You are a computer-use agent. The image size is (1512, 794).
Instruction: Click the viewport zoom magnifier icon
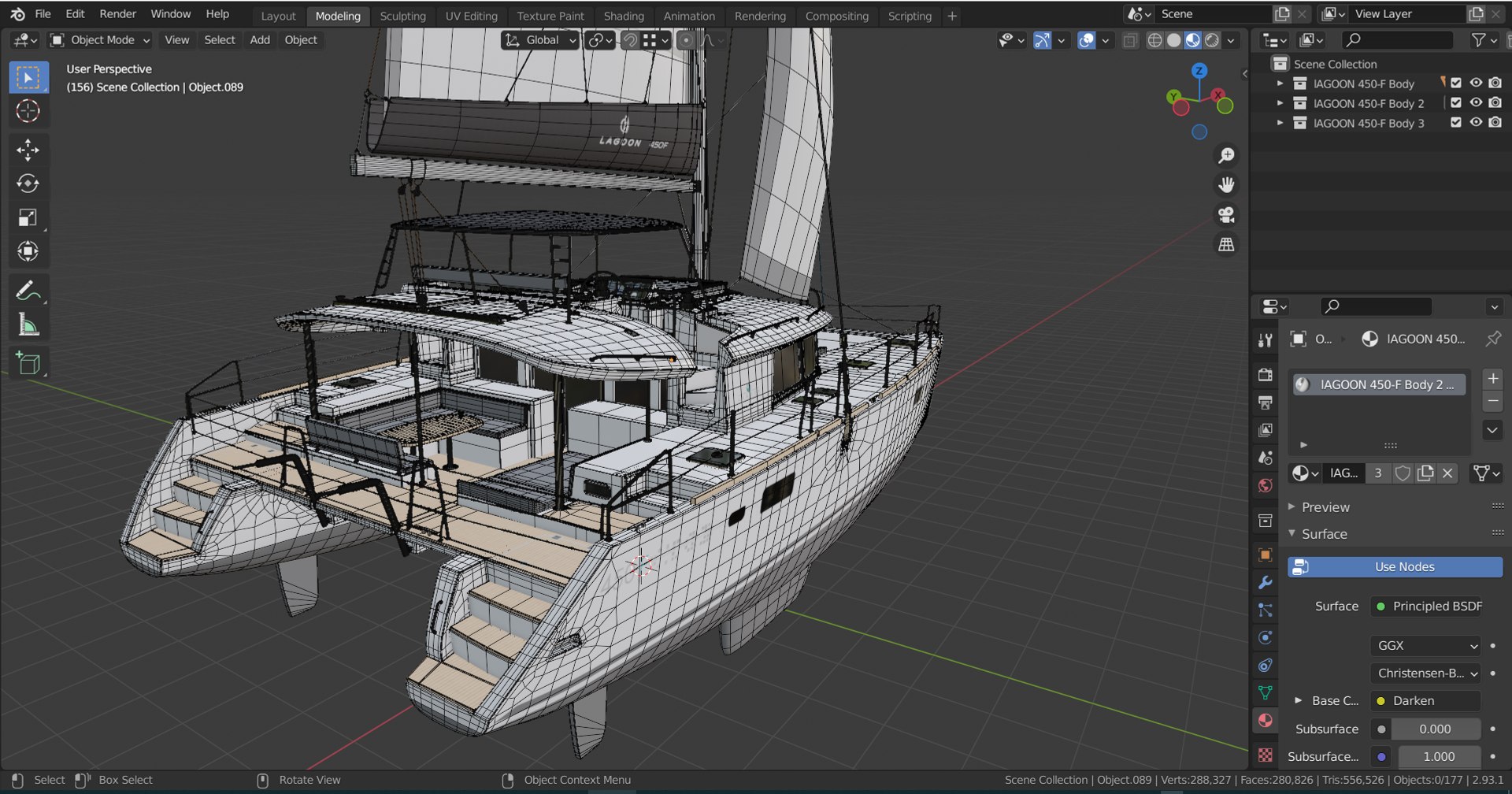point(1226,155)
